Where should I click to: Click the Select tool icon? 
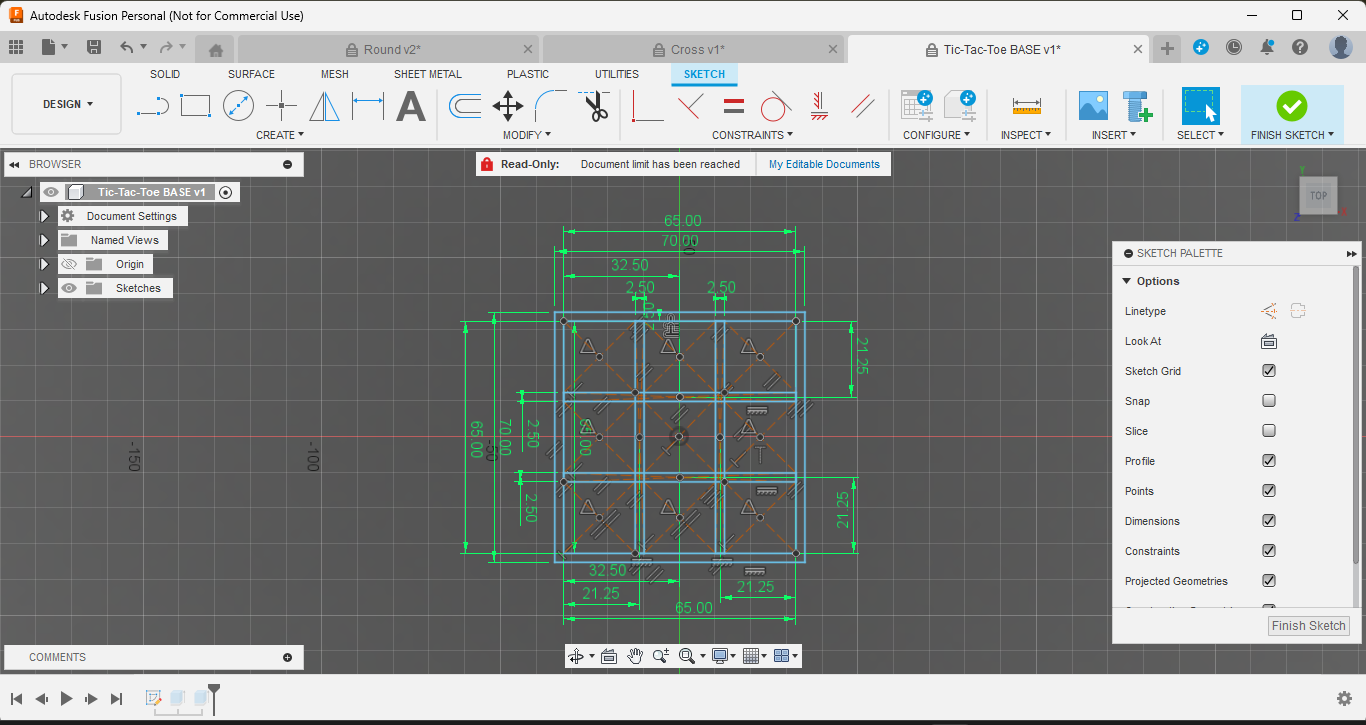1201,105
